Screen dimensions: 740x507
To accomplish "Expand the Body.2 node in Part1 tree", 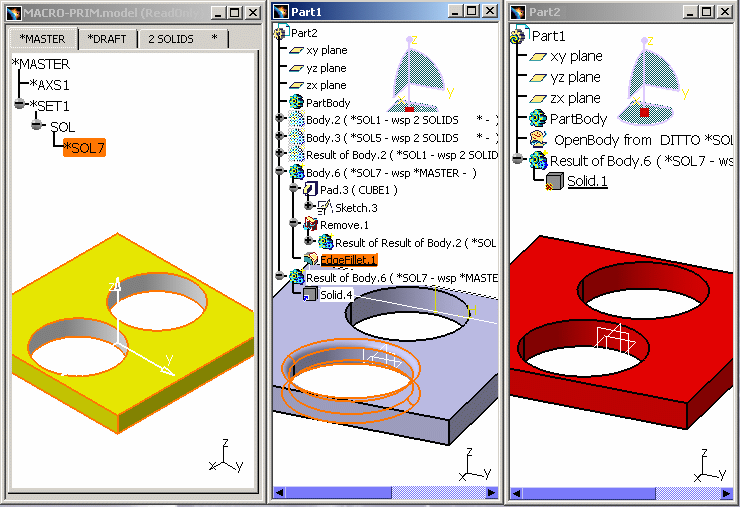I will 281,120.
